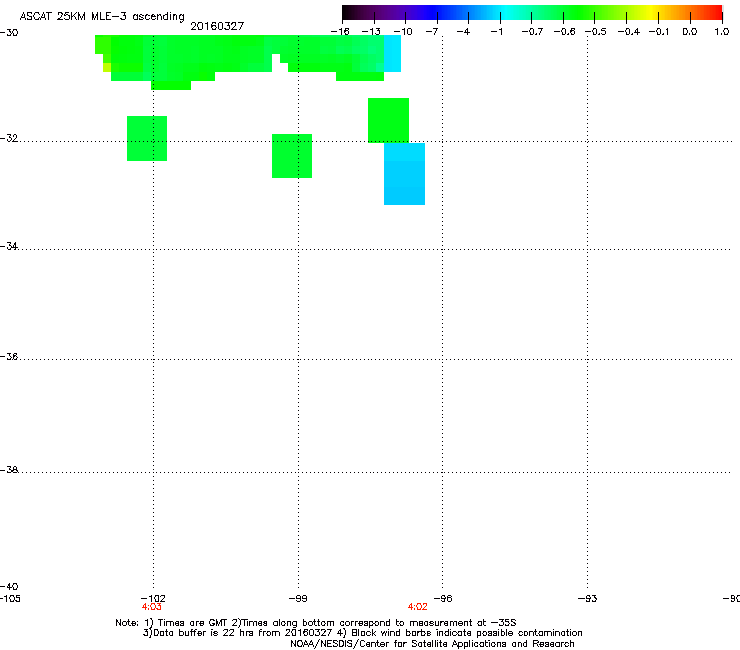This screenshot has width=740, height=650.
Task: Click the -105 longitude axis label
Action: 10,598
